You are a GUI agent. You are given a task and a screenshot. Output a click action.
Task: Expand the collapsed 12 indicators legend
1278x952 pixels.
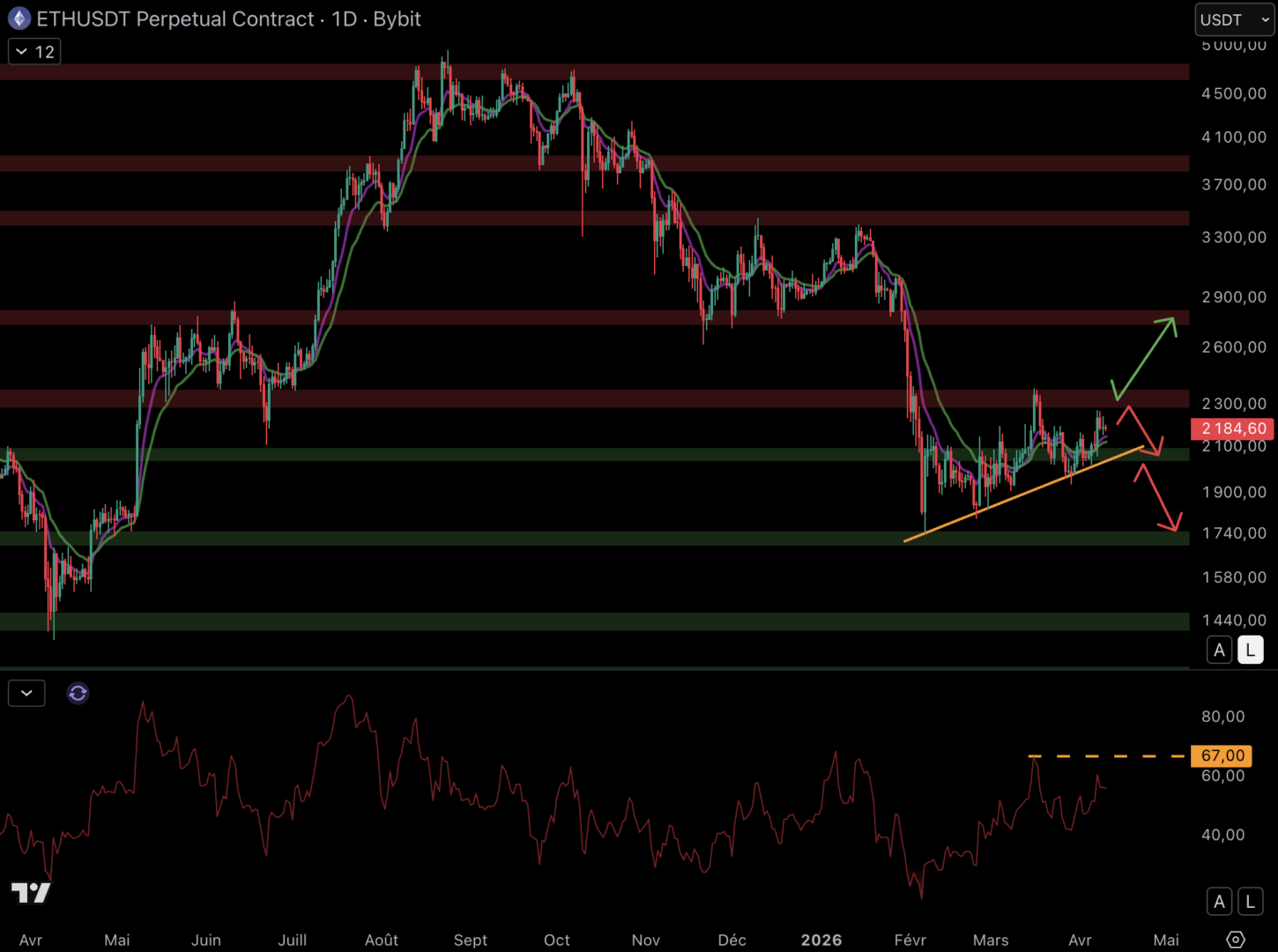(x=34, y=52)
